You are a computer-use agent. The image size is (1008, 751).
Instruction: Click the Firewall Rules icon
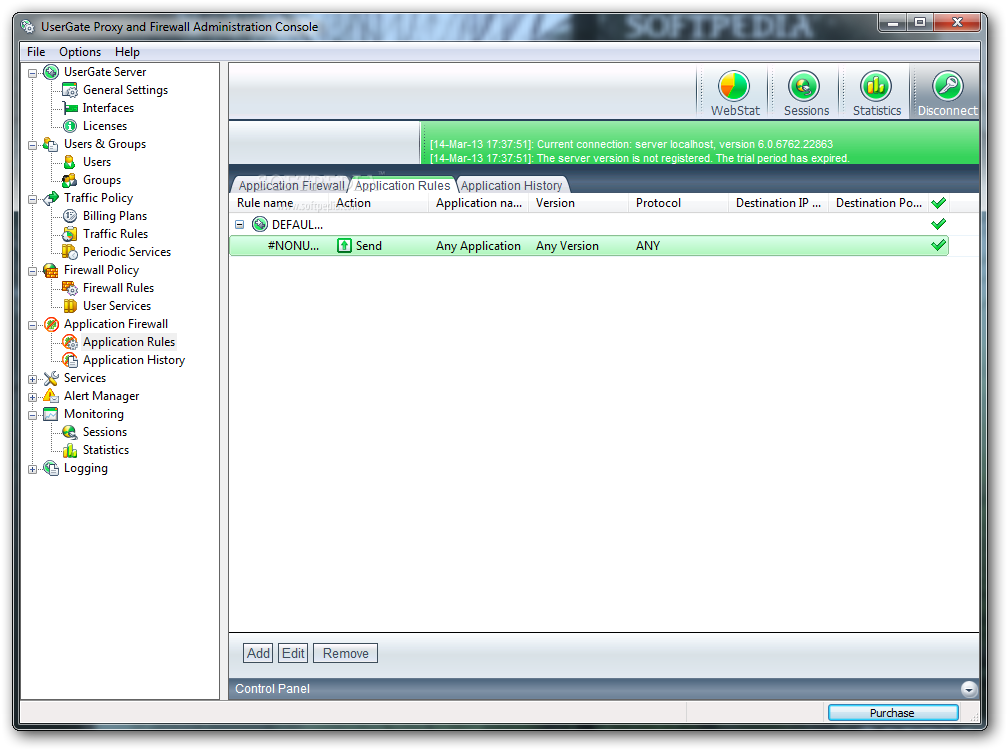(x=69, y=288)
